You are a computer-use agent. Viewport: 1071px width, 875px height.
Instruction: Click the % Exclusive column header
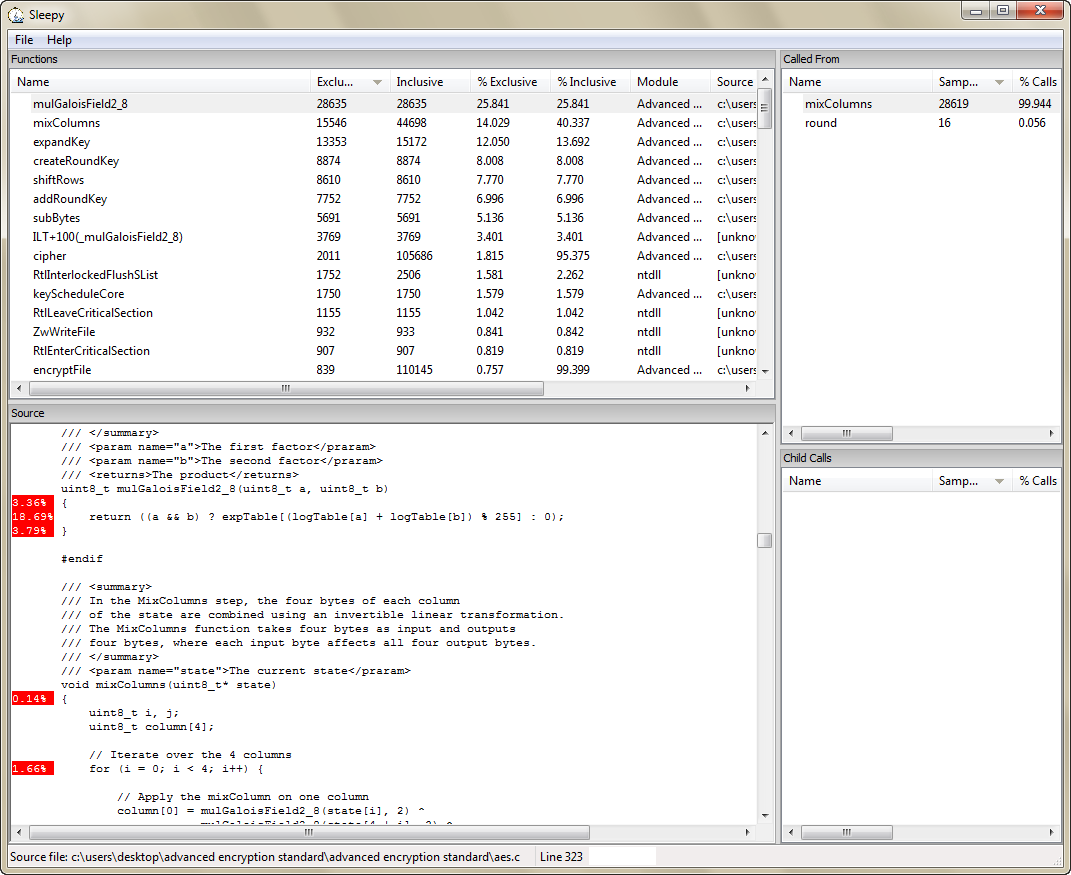(507, 82)
